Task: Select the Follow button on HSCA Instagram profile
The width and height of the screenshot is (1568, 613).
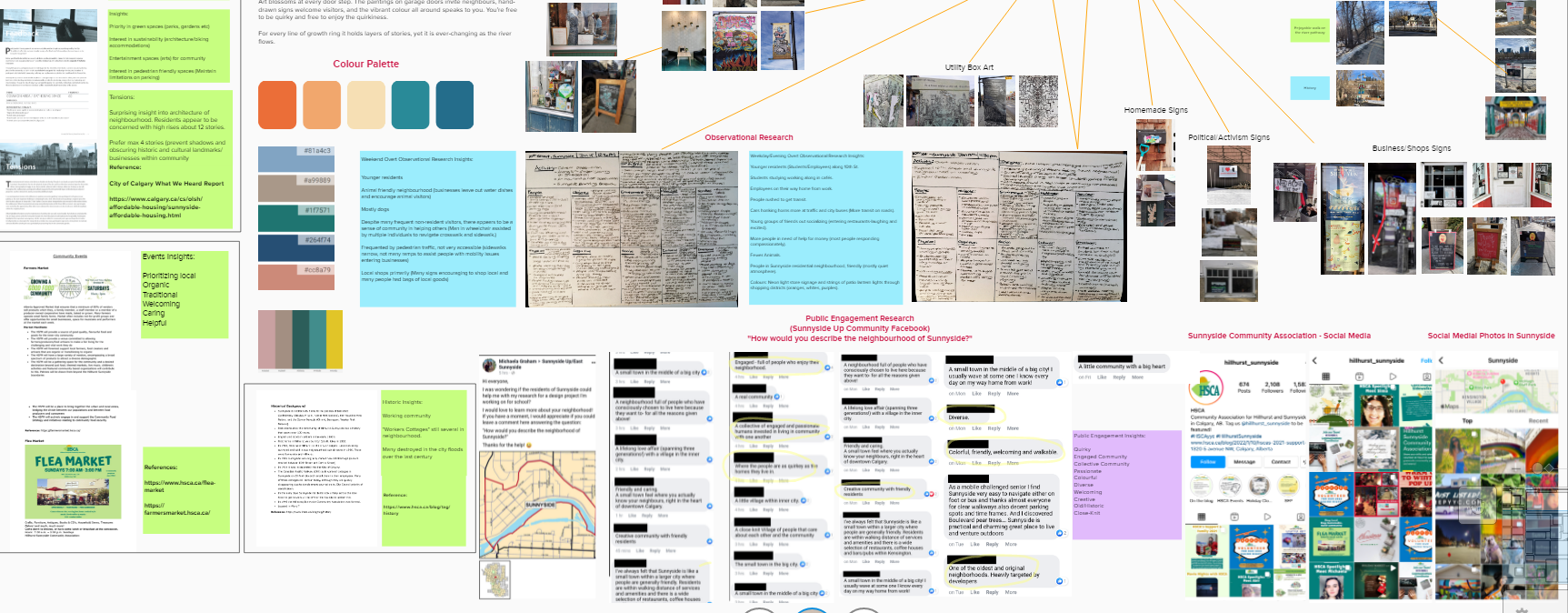Action: pyautogui.click(x=1207, y=462)
